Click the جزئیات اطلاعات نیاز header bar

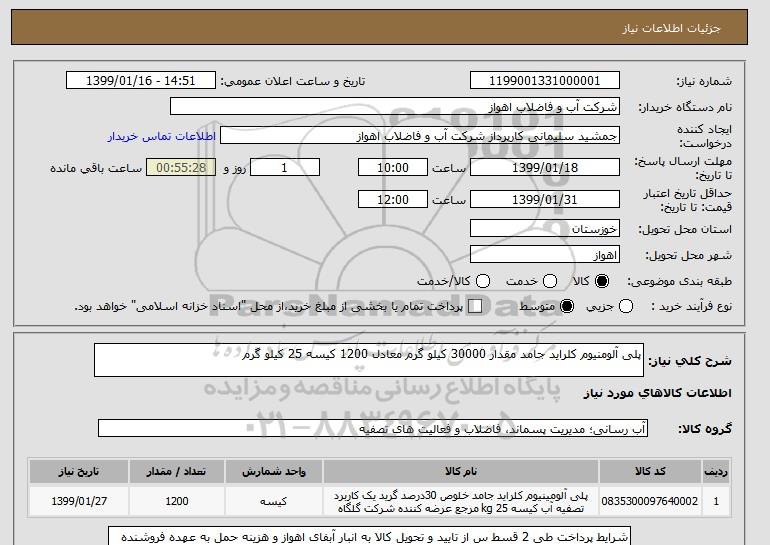379,27
